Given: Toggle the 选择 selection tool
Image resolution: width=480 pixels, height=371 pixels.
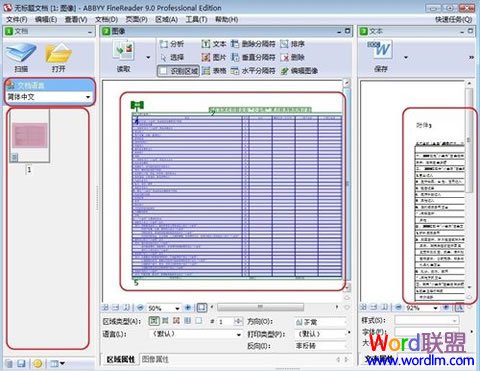Looking at the screenshot, I should 172,57.
